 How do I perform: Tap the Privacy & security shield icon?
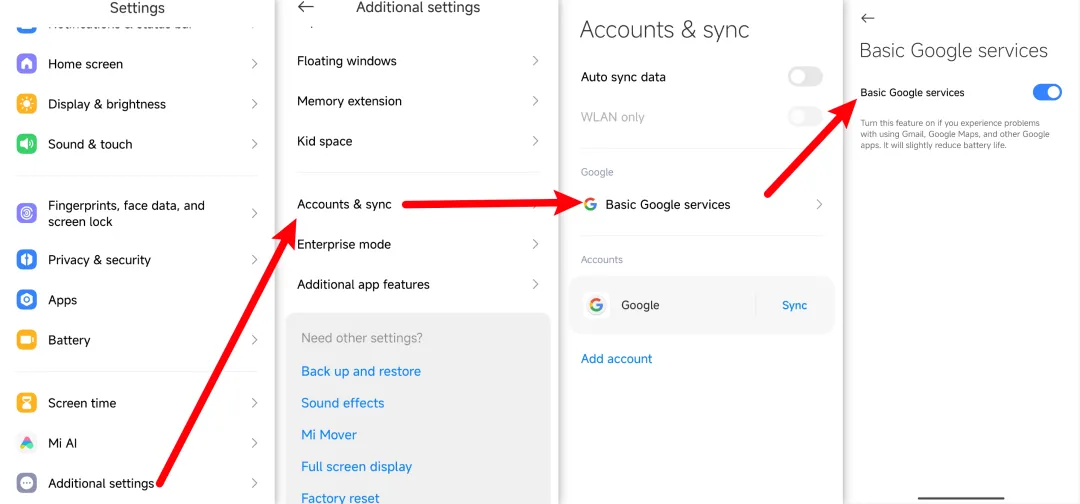pyautogui.click(x=27, y=260)
